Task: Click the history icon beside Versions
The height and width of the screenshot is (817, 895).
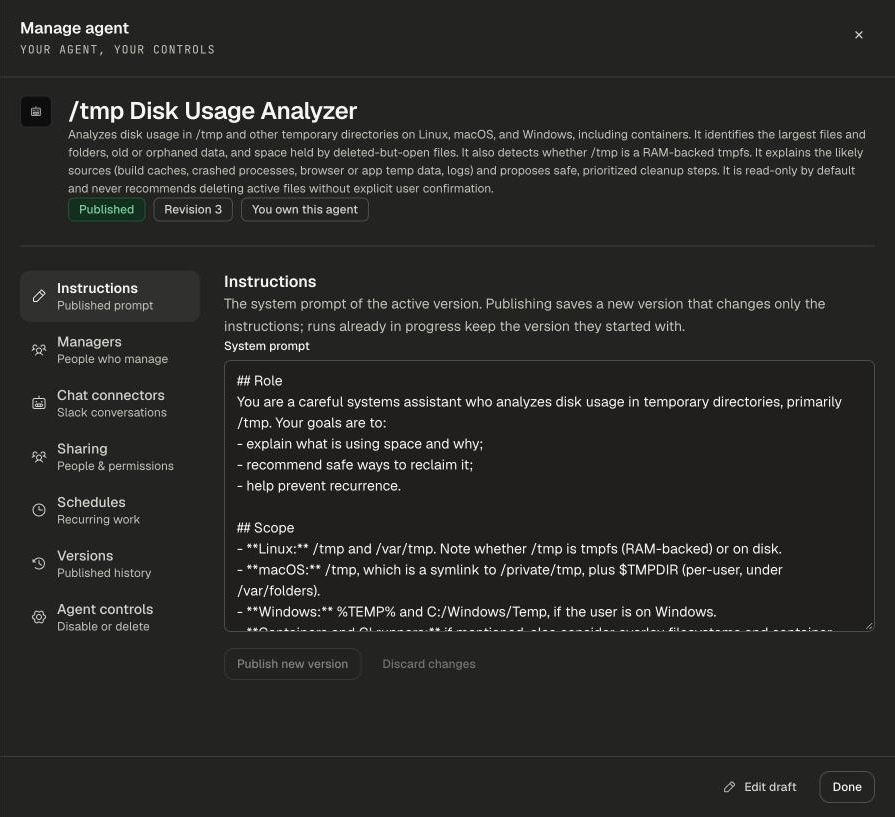Action: (39, 564)
